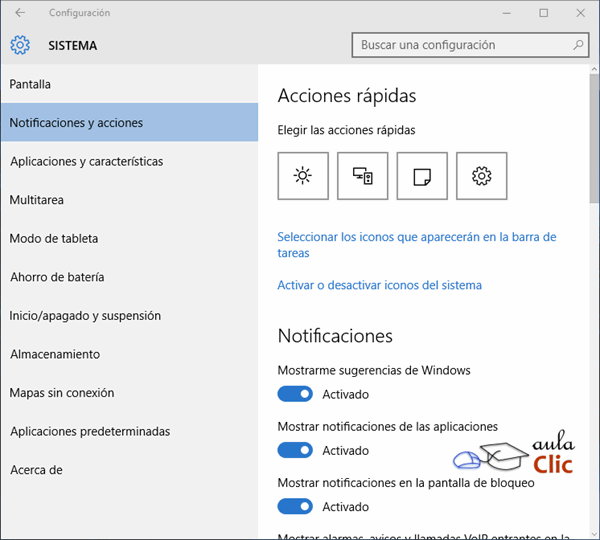Viewport: 600px width, 540px height.
Task: Click the search magnifier icon
Action: click(x=578, y=45)
